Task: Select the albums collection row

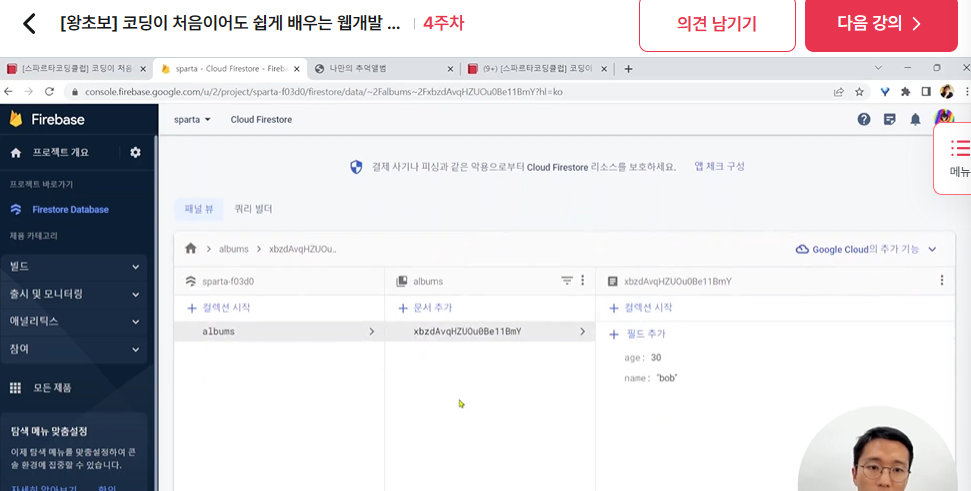Action: [x=279, y=332]
